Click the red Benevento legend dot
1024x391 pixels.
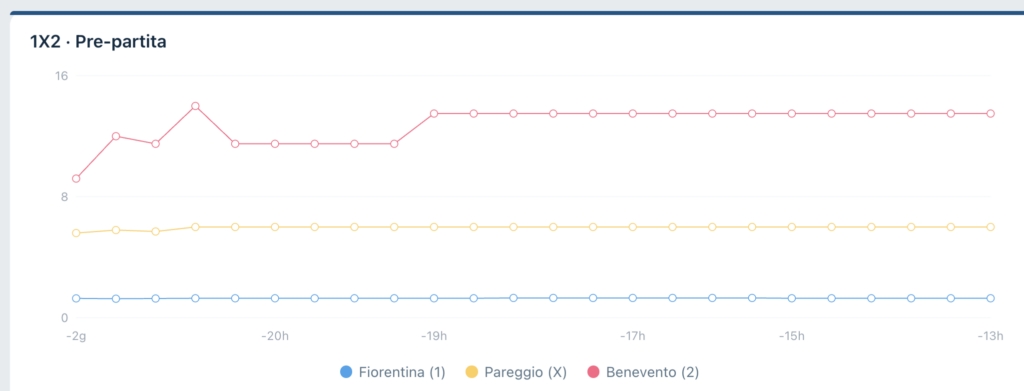tap(594, 373)
